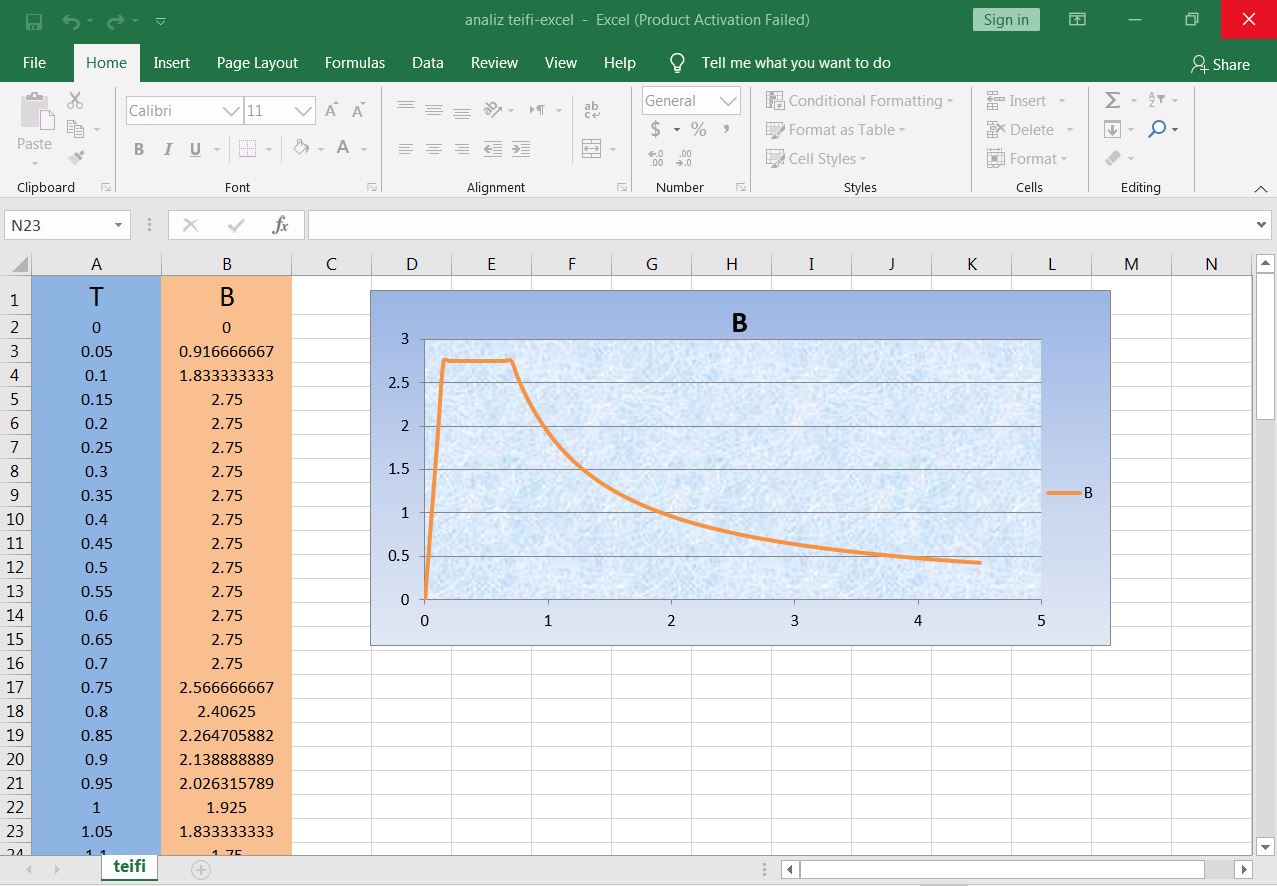Open the Fill Color bucket swatch
The height and width of the screenshot is (886, 1277).
click(300, 149)
